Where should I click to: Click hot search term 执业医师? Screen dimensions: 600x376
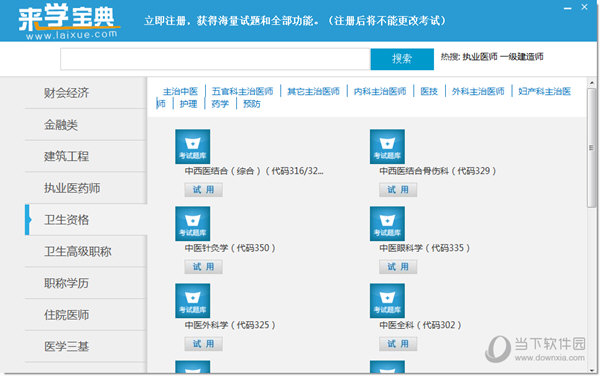[x=480, y=57]
